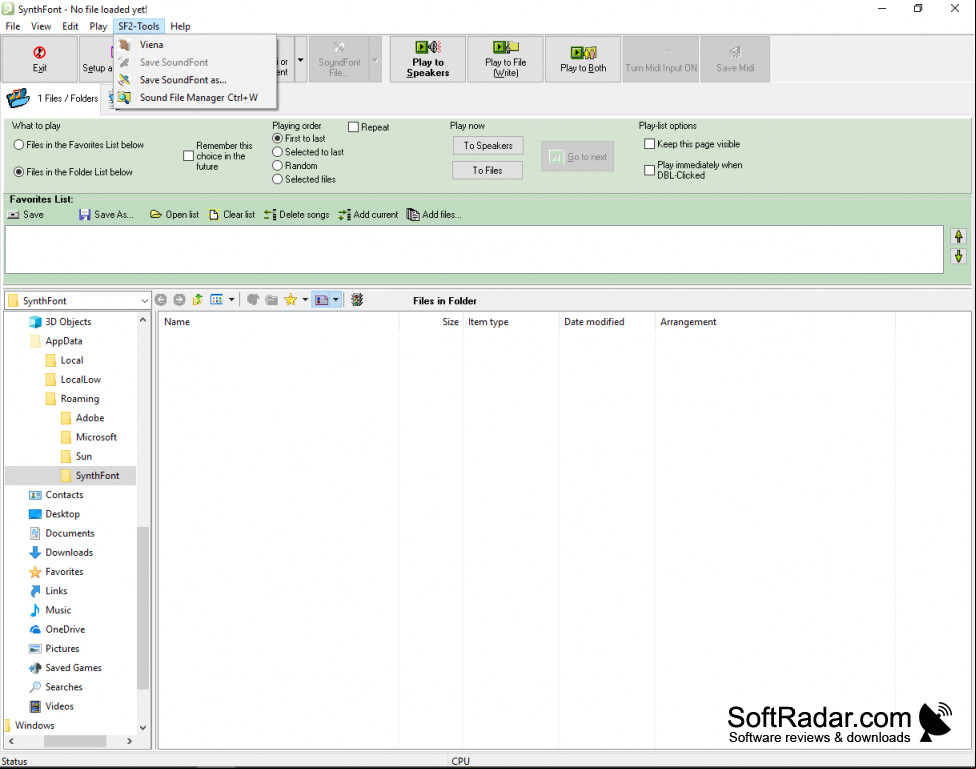Open the dropdown arrow beside SoundFont File

click(x=375, y=60)
